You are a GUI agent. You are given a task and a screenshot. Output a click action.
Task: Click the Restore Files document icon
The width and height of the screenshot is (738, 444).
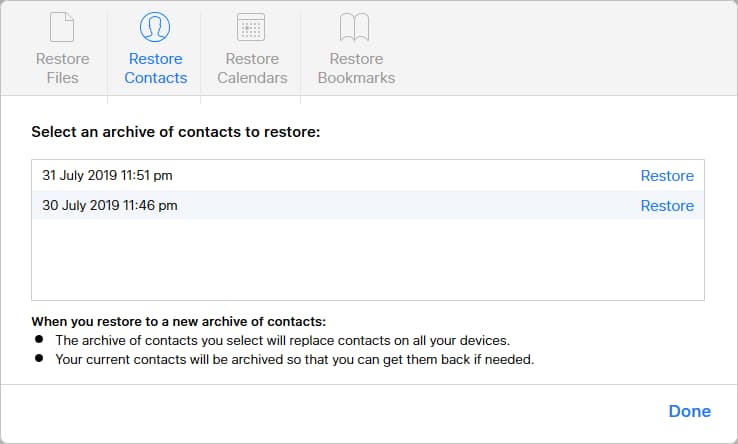[x=62, y=27]
